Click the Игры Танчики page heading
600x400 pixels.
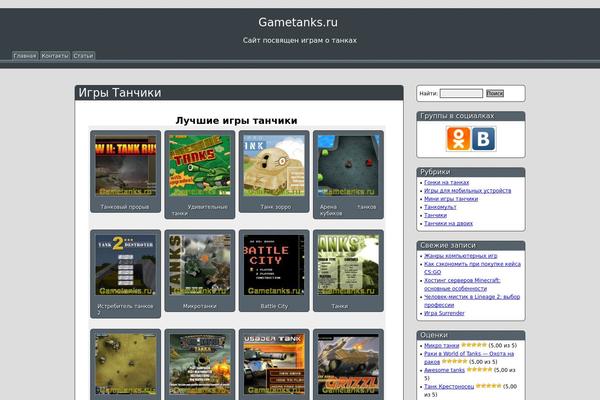click(x=120, y=93)
